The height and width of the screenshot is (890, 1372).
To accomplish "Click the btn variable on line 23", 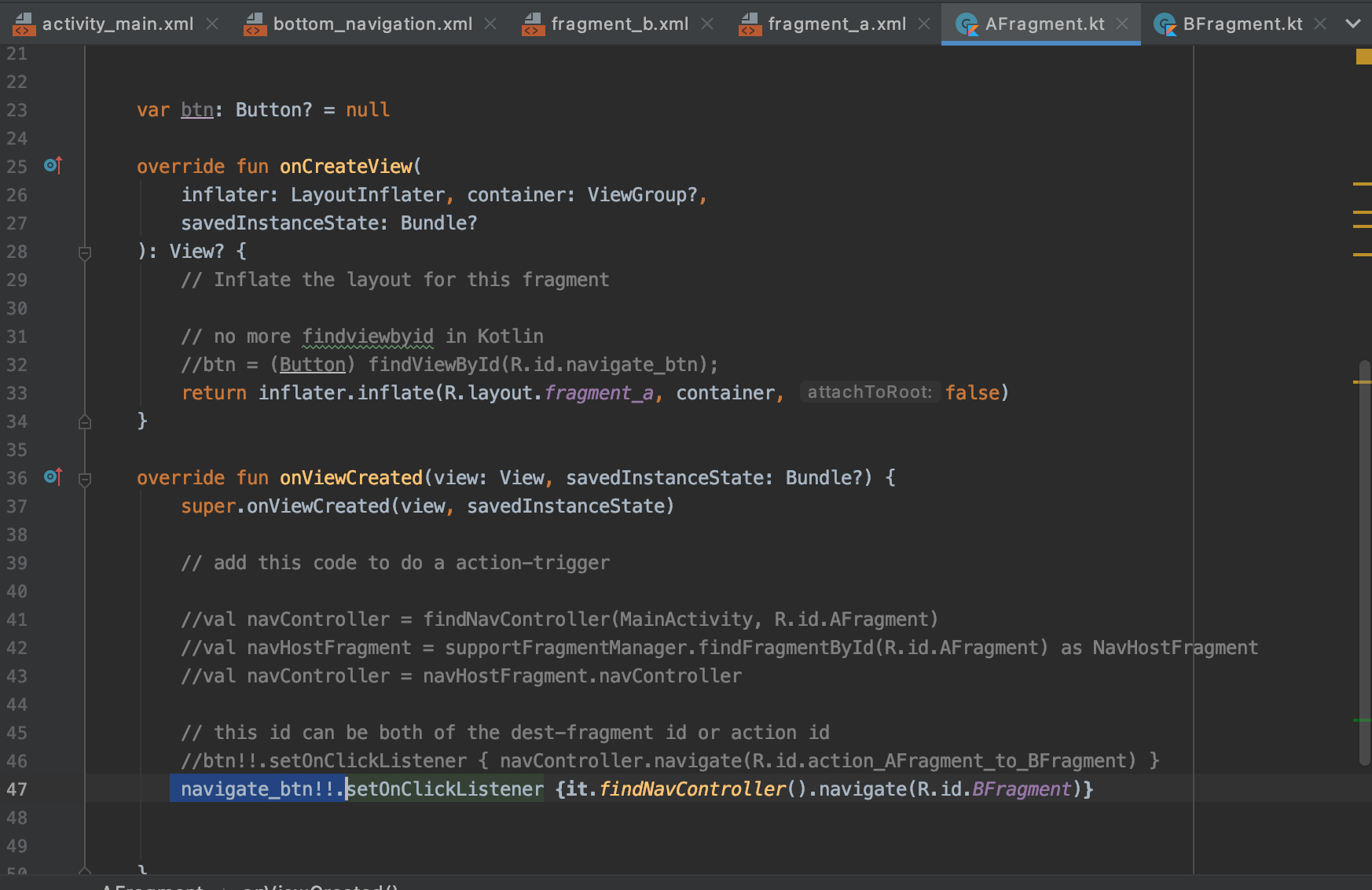I will click(x=197, y=110).
